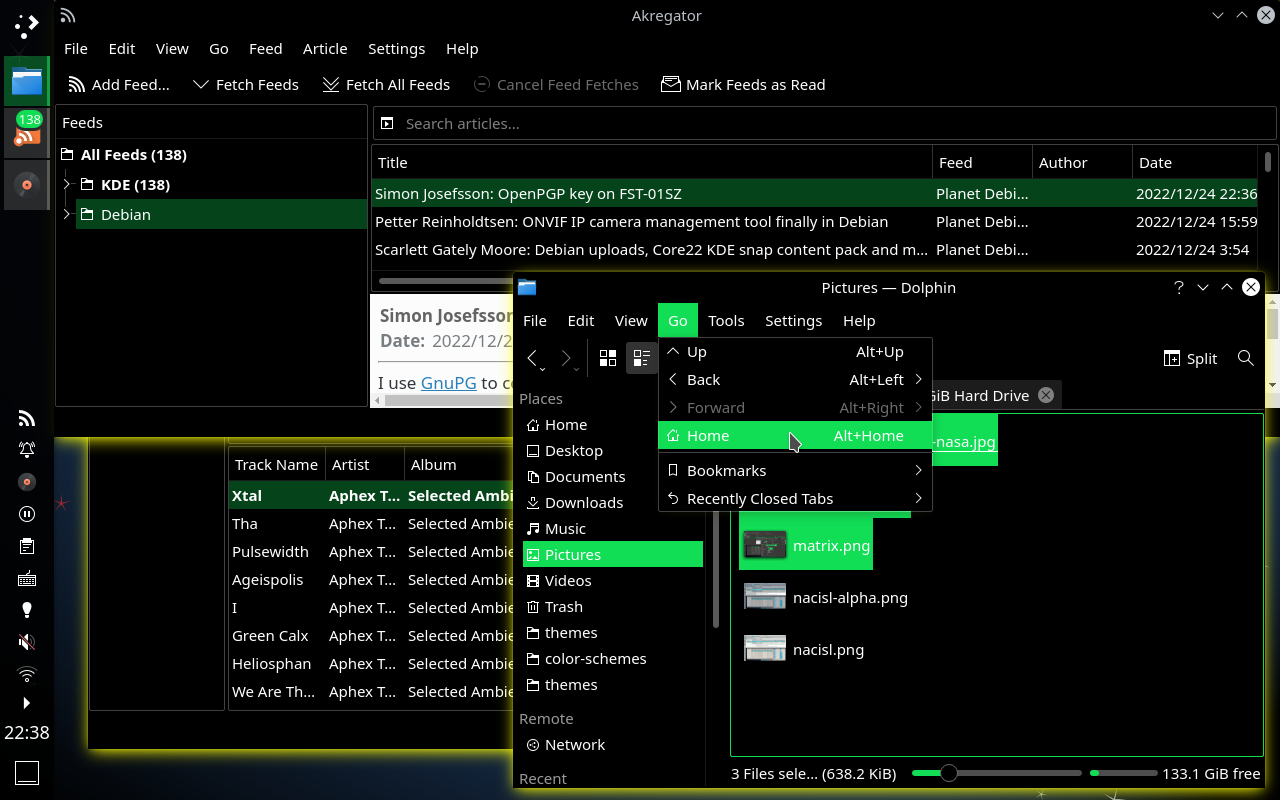Image resolution: width=1280 pixels, height=800 pixels.
Task: Click the Dolphin help question mark button
Action: click(1179, 287)
